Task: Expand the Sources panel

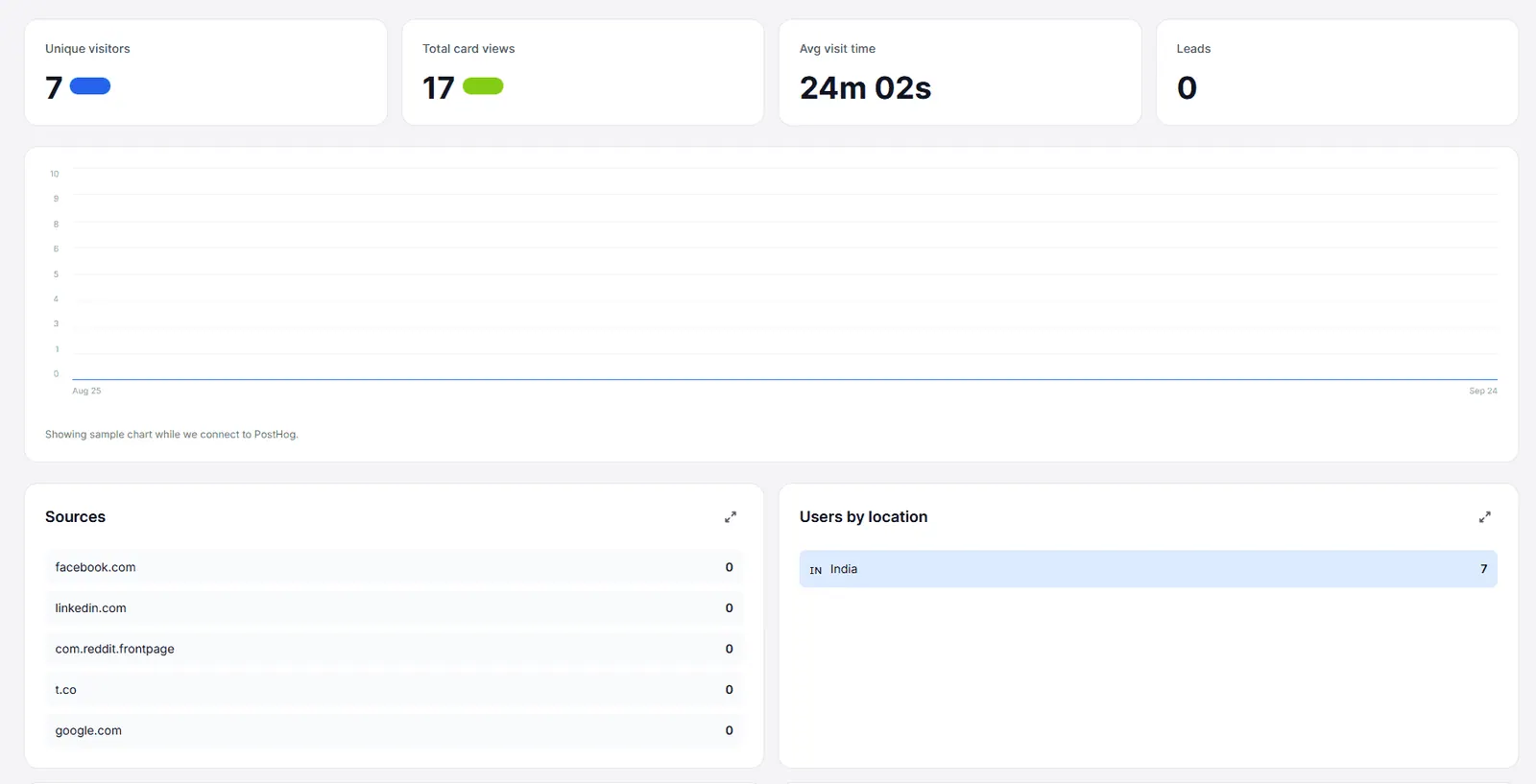Action: tap(731, 517)
